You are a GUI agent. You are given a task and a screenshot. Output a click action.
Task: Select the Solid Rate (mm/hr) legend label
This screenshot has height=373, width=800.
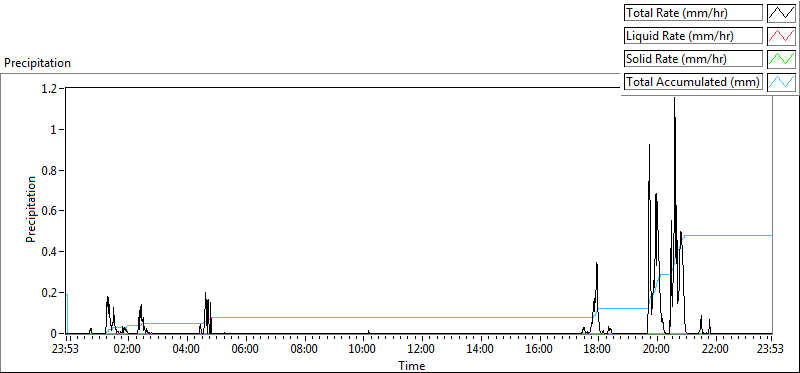coord(693,59)
